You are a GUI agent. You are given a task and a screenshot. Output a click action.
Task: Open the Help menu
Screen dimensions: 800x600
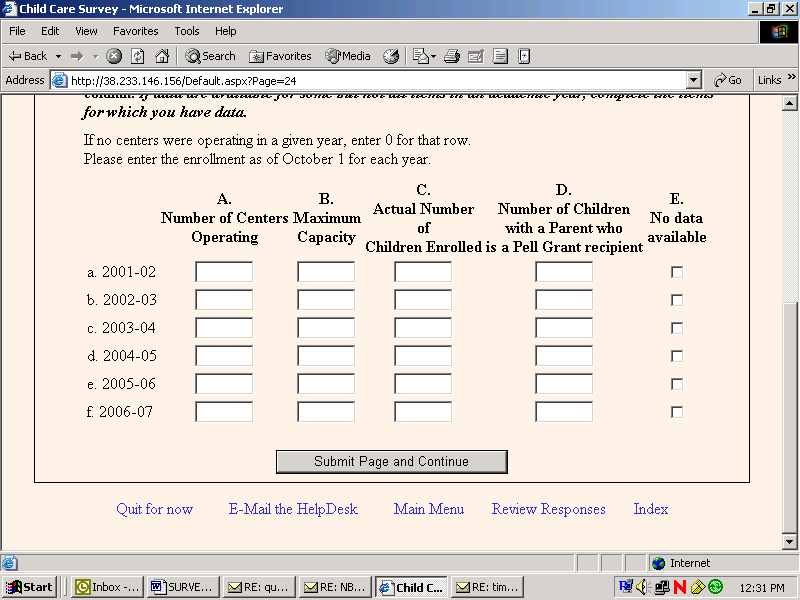tap(226, 31)
